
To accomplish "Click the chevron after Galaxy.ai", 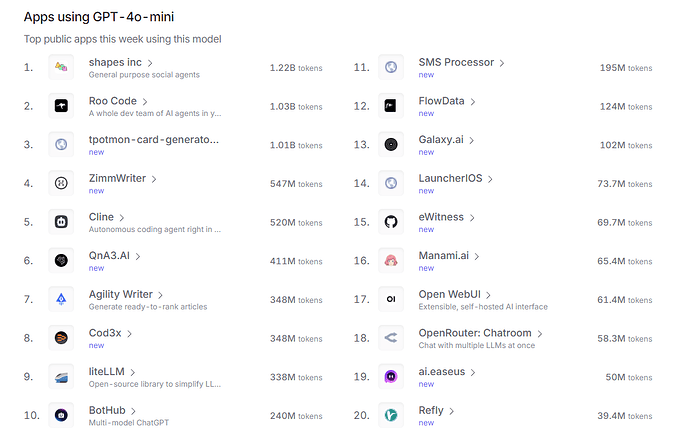I will tap(471, 140).
